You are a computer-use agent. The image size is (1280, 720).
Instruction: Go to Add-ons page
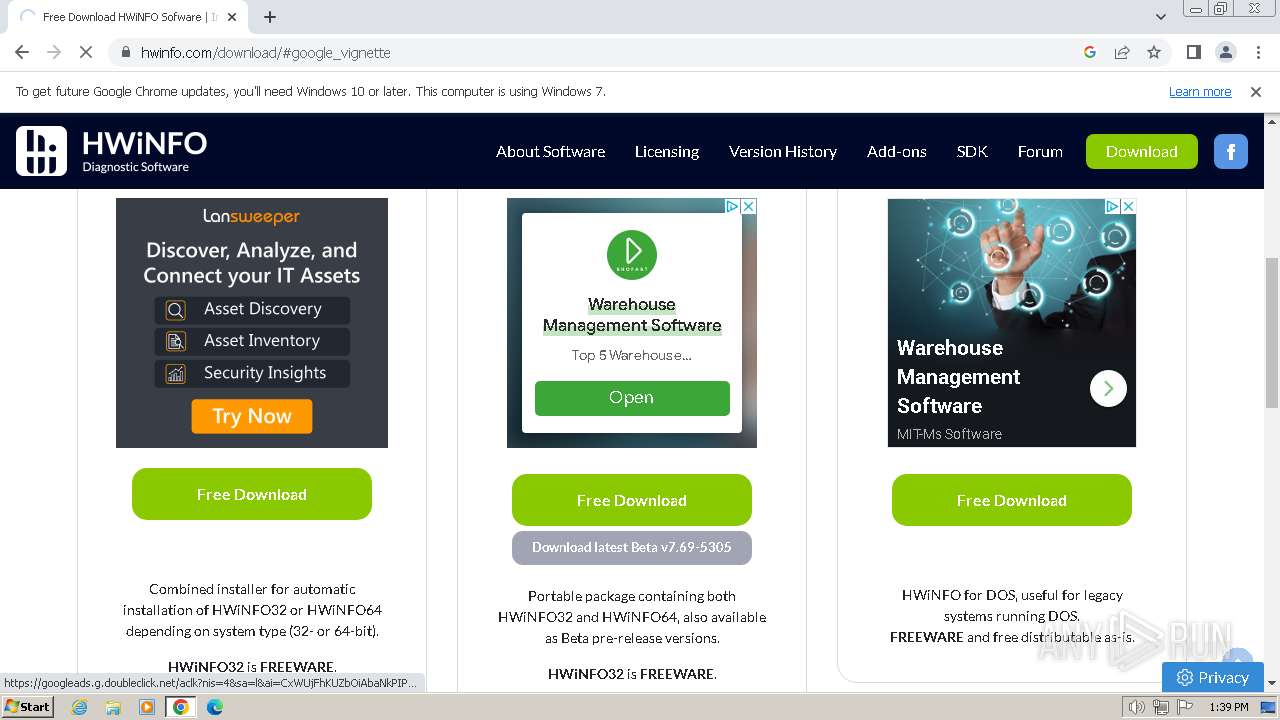click(x=897, y=152)
